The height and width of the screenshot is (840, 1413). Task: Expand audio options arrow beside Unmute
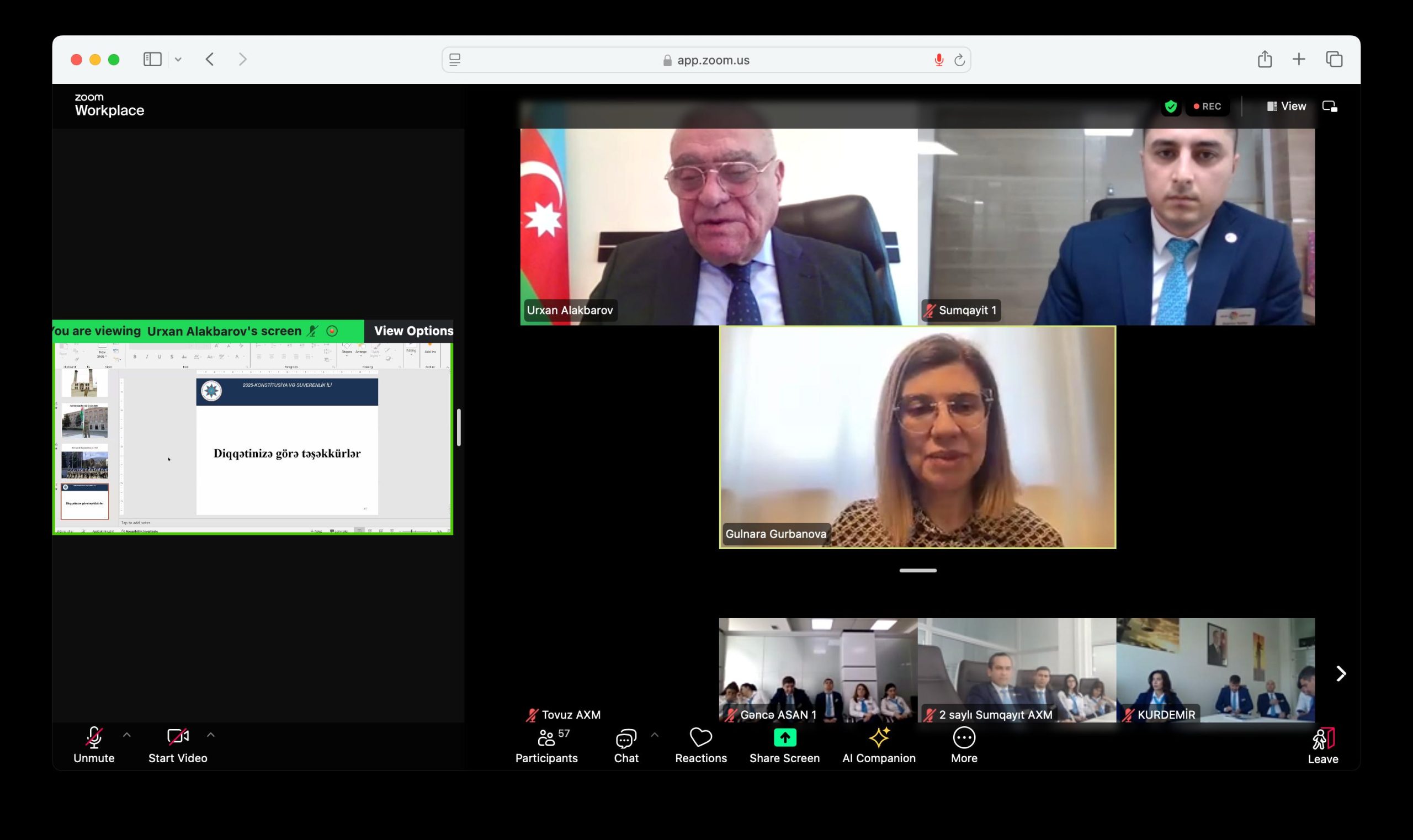pyautogui.click(x=127, y=735)
